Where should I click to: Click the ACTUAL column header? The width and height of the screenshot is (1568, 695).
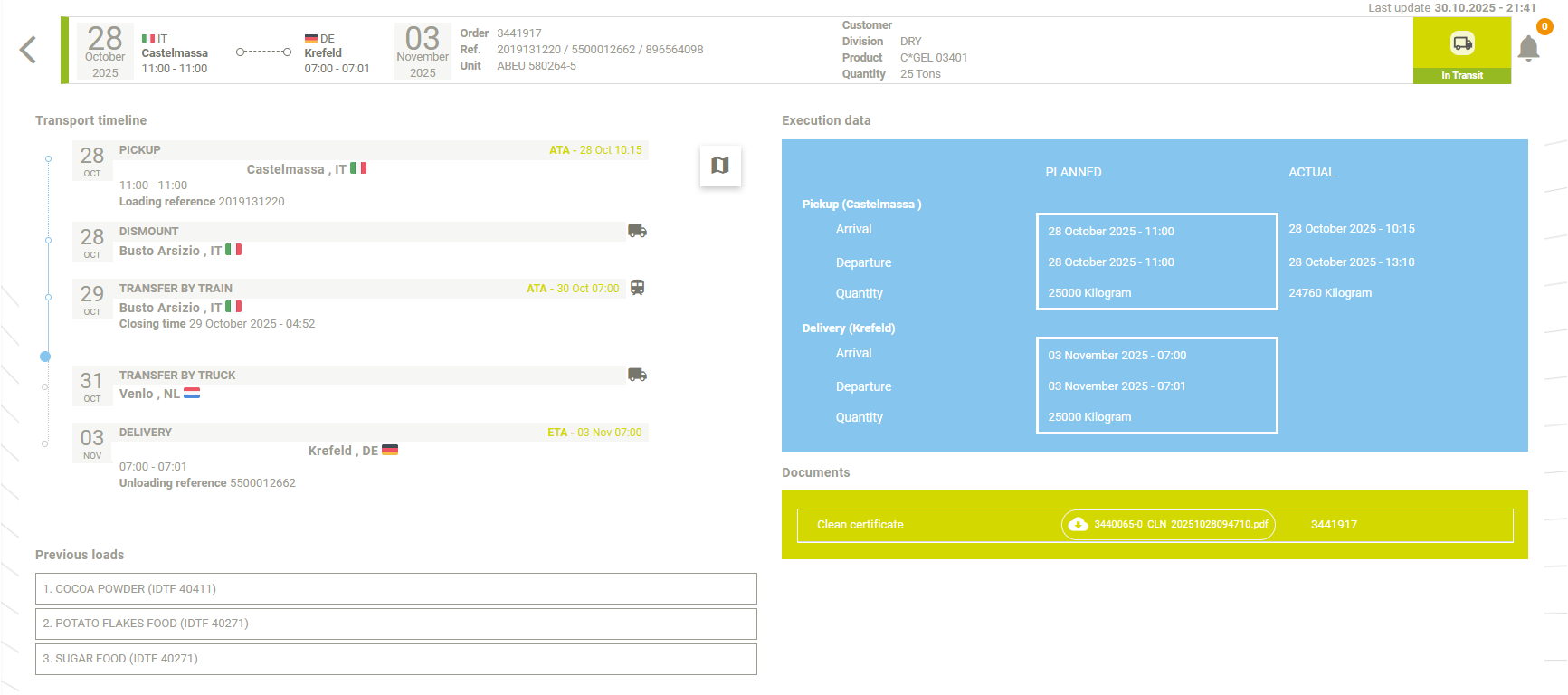(x=1311, y=173)
